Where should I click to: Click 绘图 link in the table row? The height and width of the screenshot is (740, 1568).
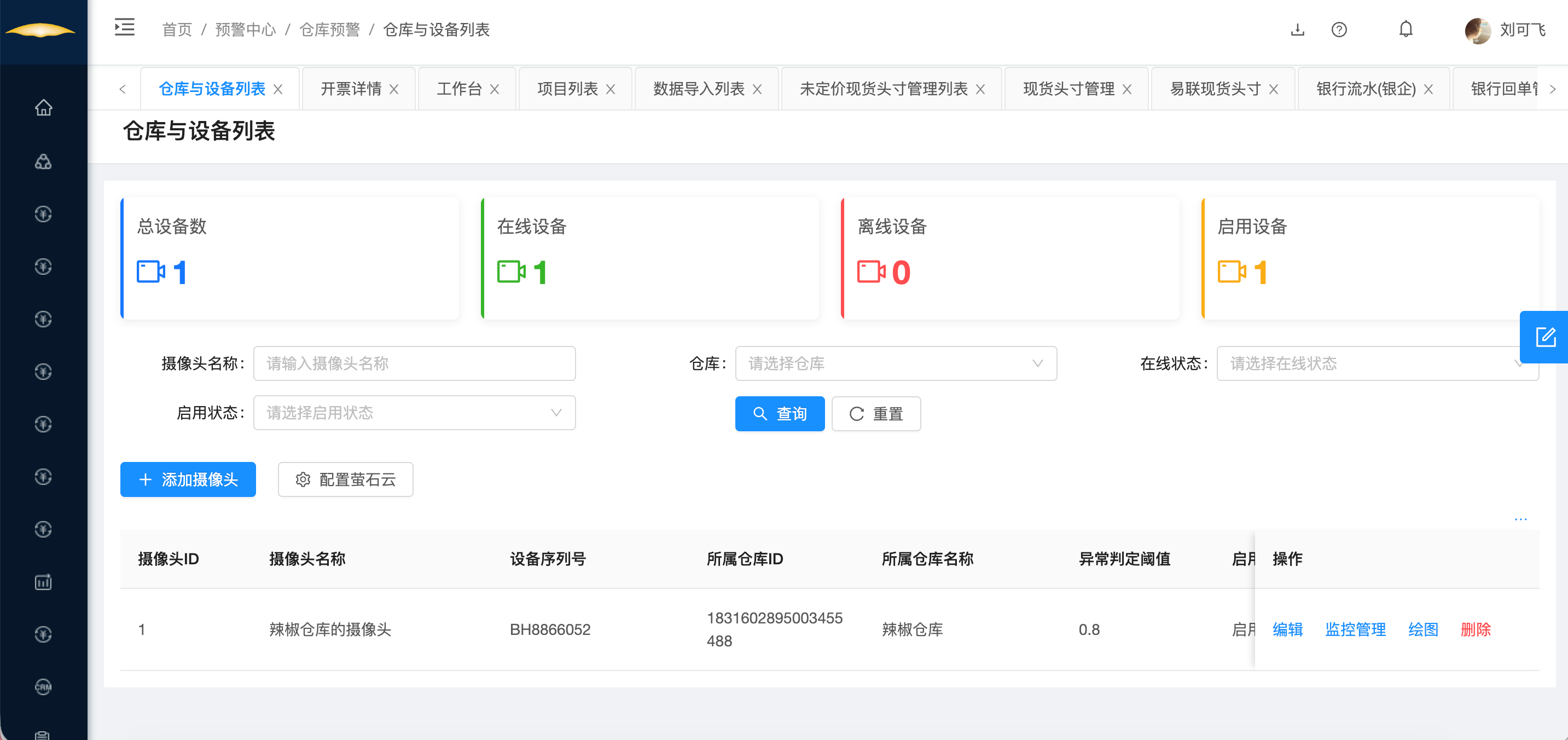click(1423, 629)
